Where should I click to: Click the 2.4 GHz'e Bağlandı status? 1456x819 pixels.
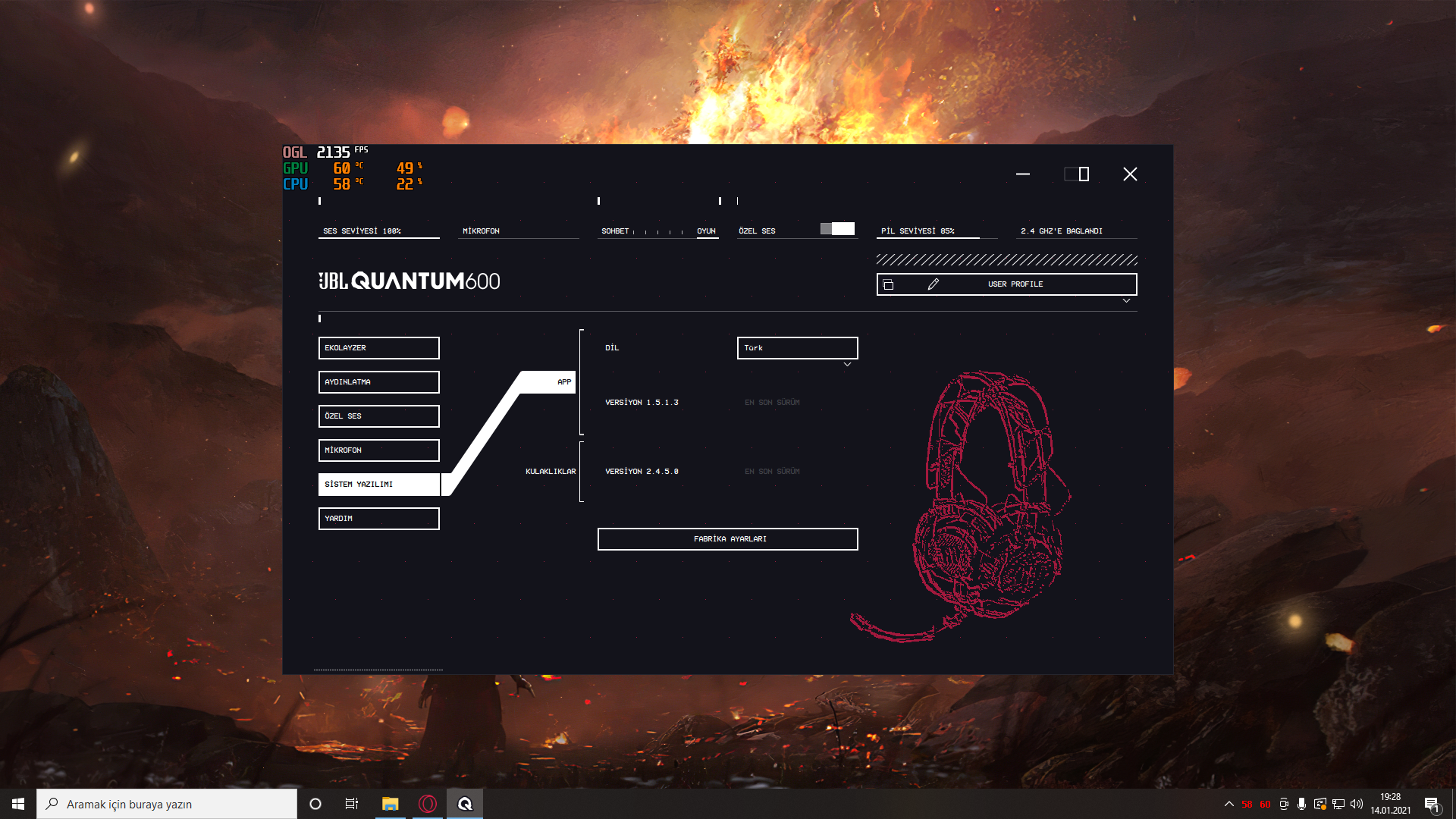[x=1062, y=231]
